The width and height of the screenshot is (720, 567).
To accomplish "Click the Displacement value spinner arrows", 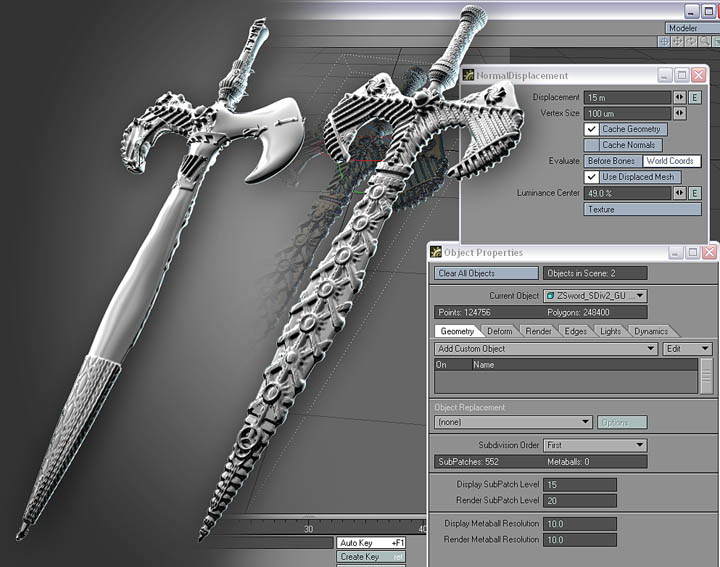I will [x=680, y=97].
